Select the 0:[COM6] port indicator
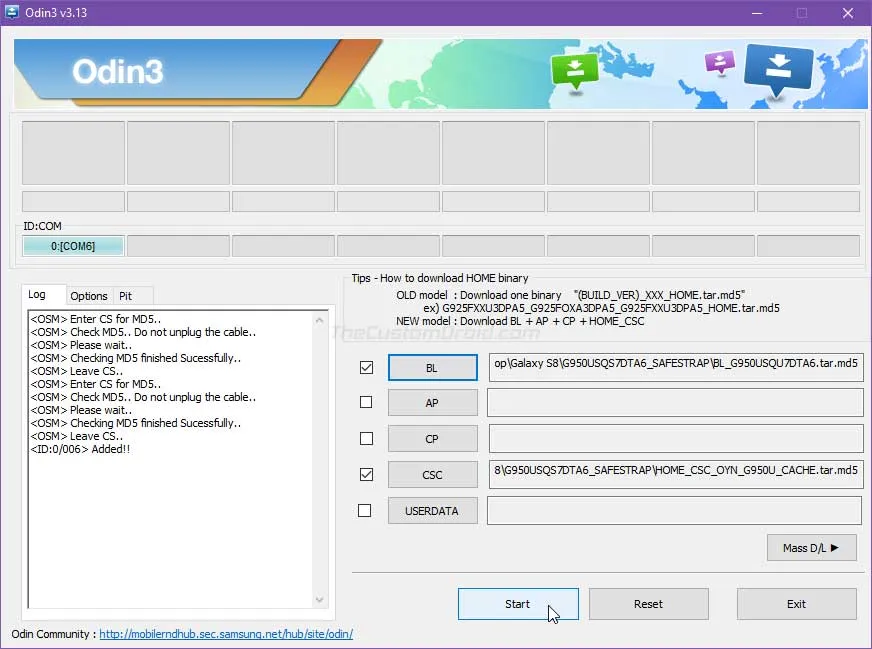This screenshot has height=649, width=872. coord(73,246)
